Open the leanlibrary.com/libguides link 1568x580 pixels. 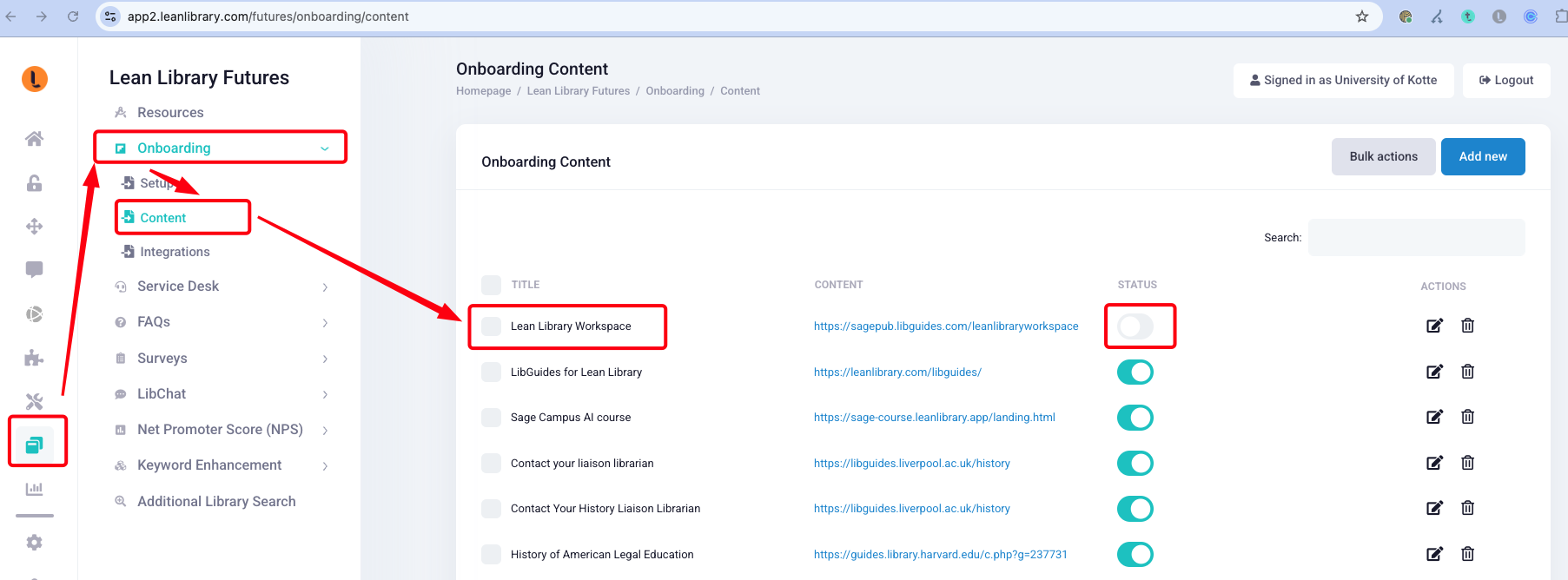897,372
